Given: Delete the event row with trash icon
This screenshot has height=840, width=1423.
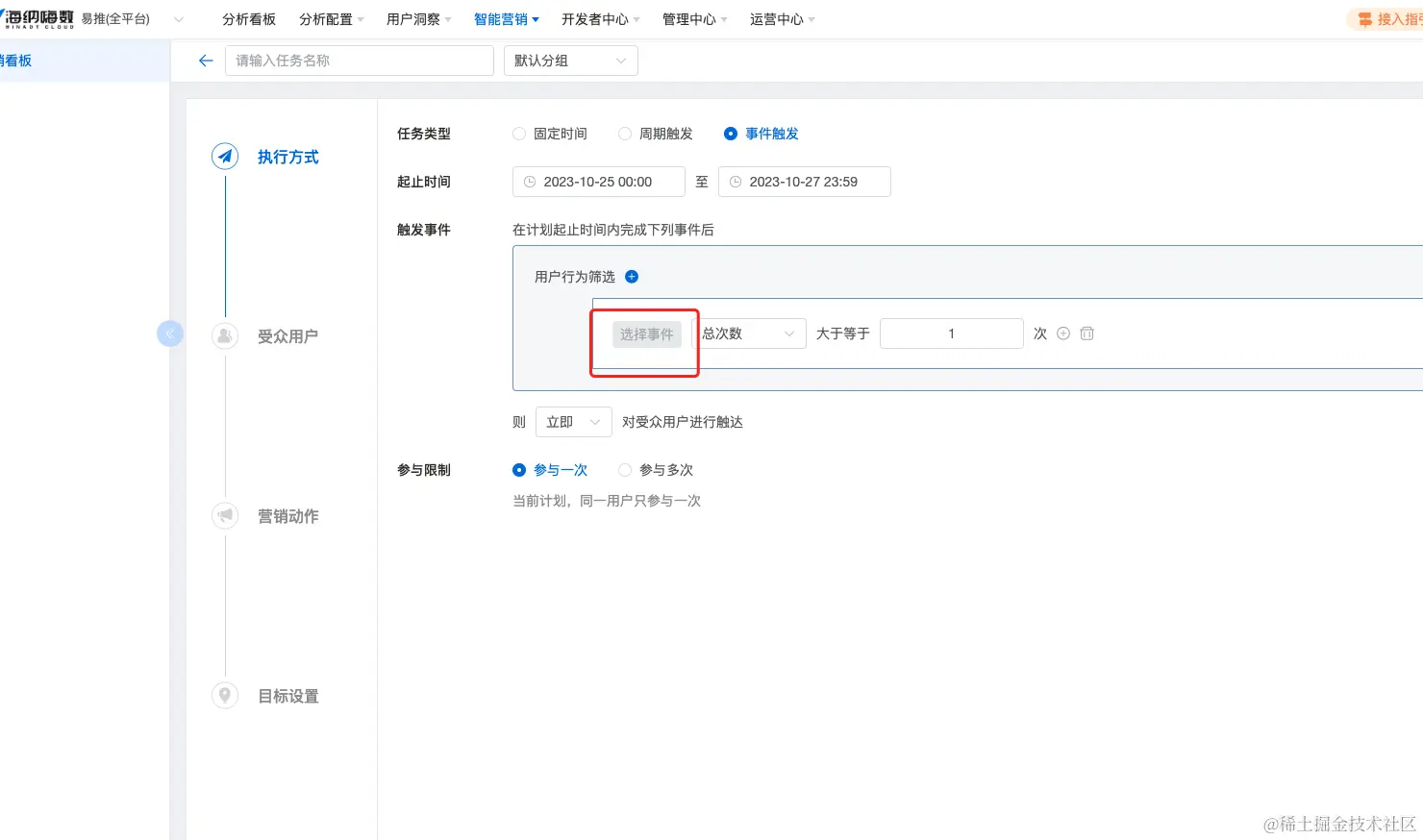Looking at the screenshot, I should tap(1086, 334).
